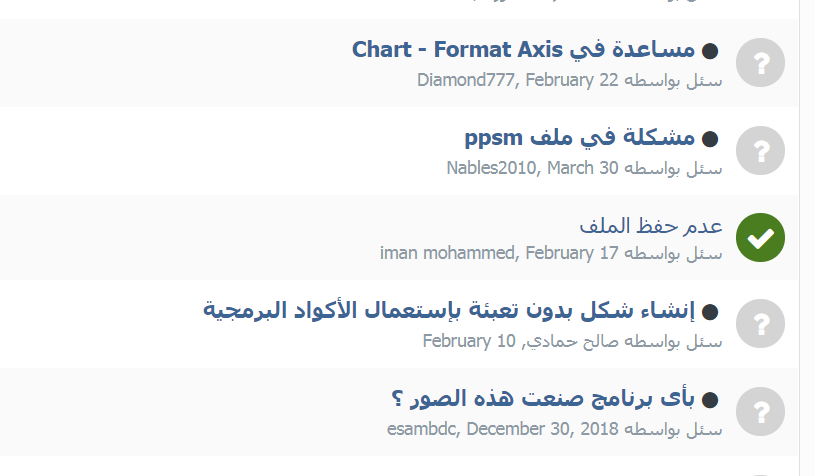815x476 pixels.
Task: Open Diamond777 user profile
Action: 465,80
